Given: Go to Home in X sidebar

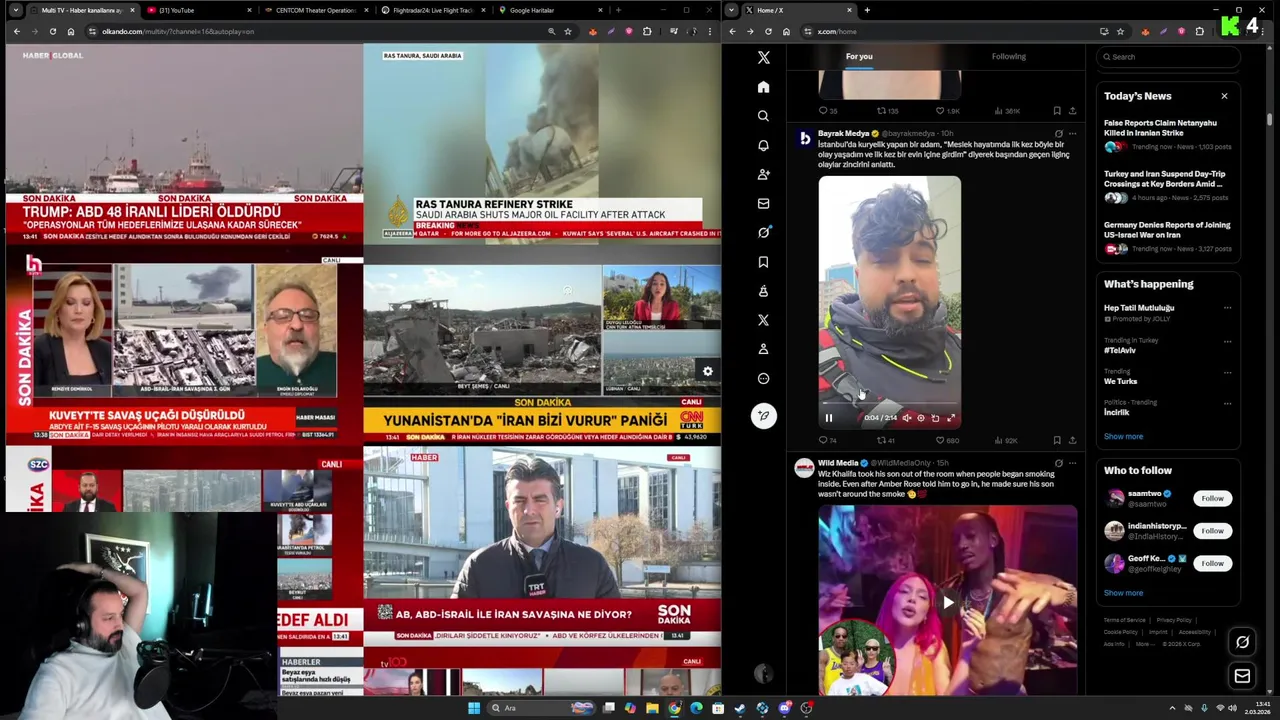Looking at the screenshot, I should pos(763,87).
